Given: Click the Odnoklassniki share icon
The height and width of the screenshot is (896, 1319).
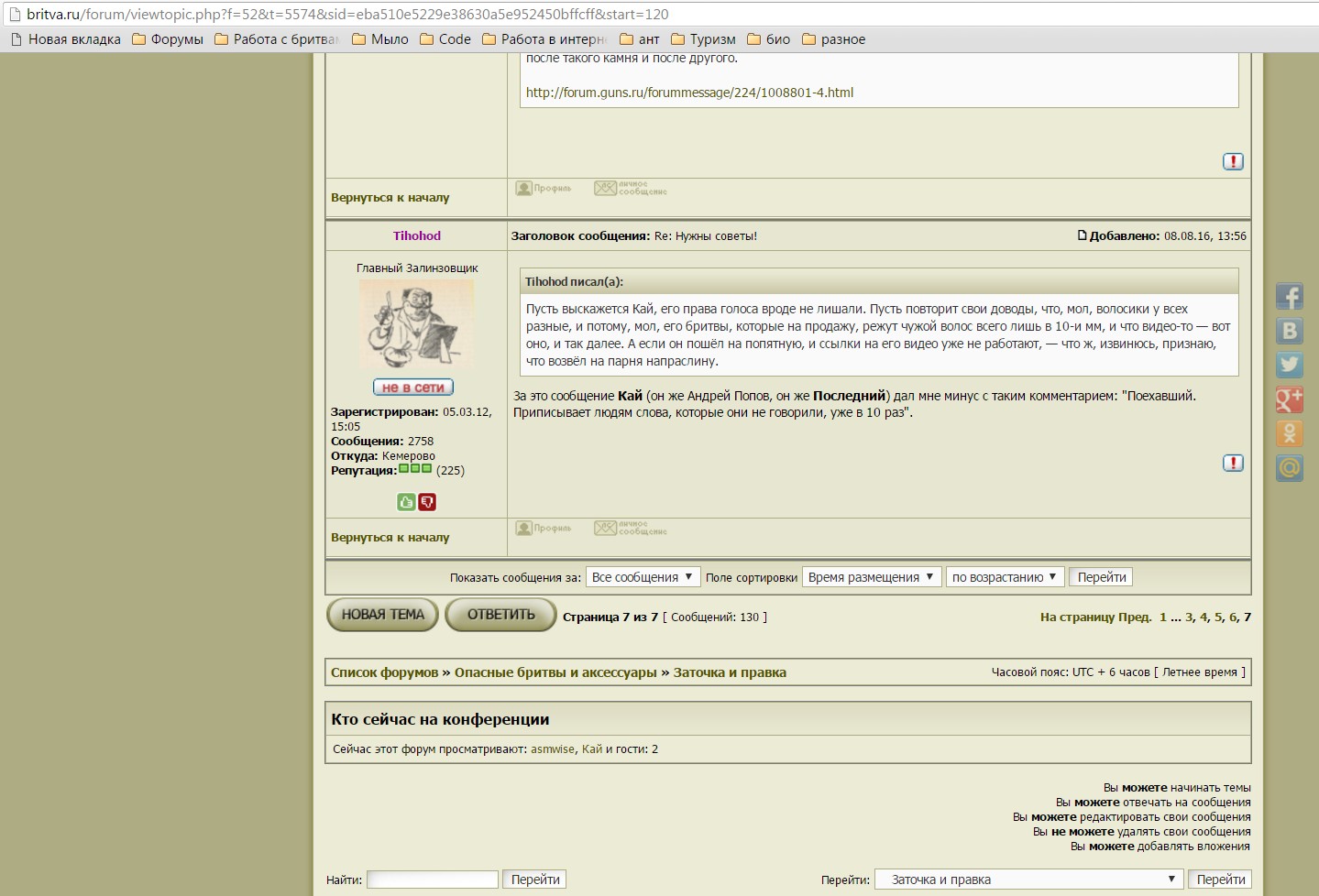Looking at the screenshot, I should [x=1289, y=433].
